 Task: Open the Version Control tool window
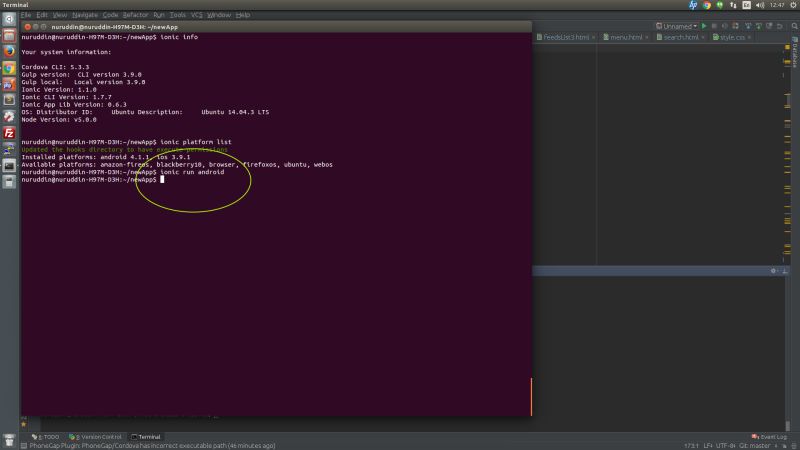click(95, 437)
